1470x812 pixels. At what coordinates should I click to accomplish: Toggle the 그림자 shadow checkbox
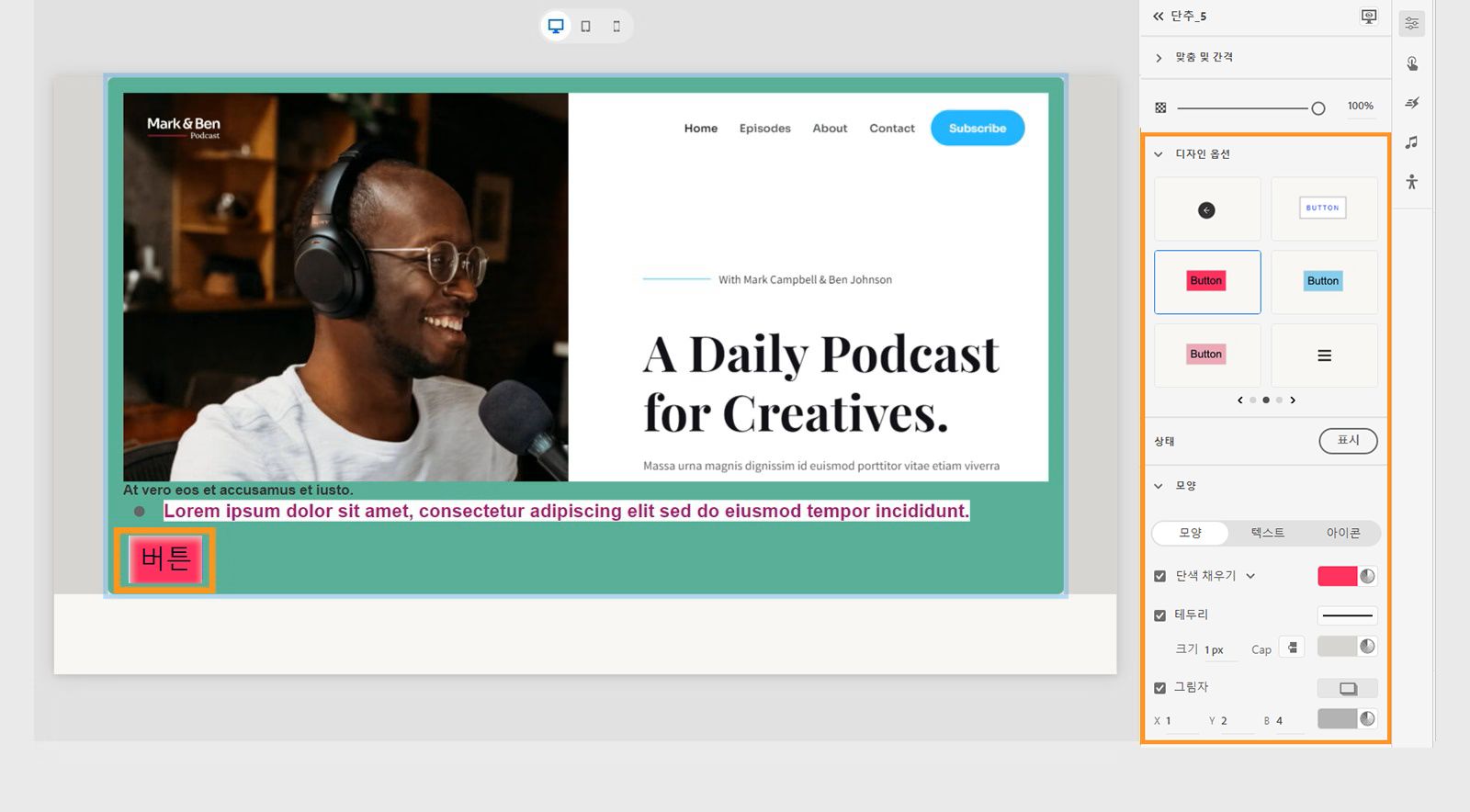[1159, 688]
